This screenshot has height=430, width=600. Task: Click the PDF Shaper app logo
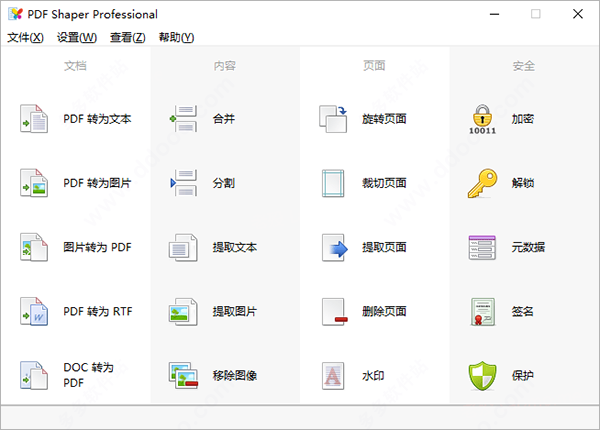(15, 14)
